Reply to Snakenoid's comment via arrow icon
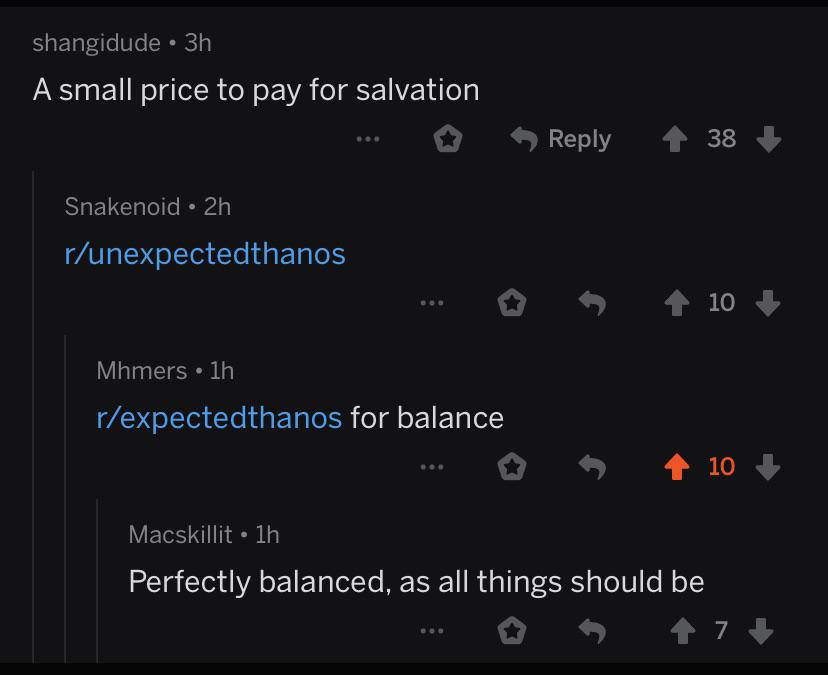 [592, 302]
